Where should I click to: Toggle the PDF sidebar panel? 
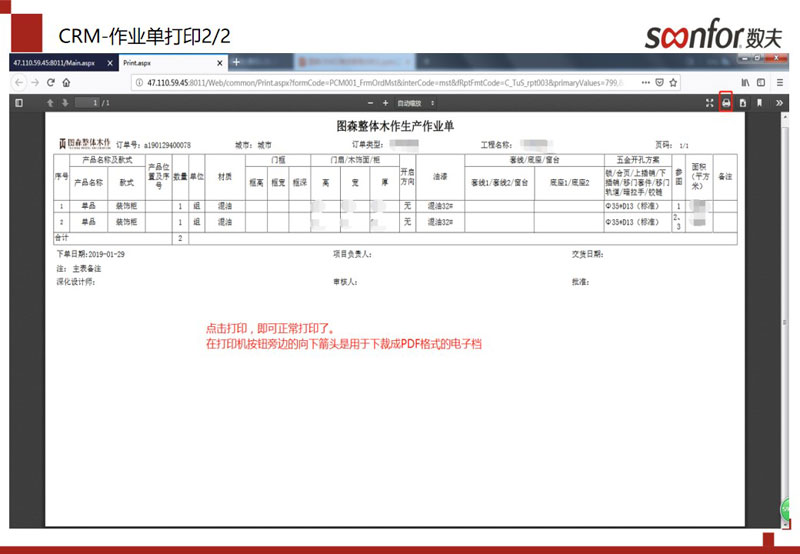coord(19,103)
